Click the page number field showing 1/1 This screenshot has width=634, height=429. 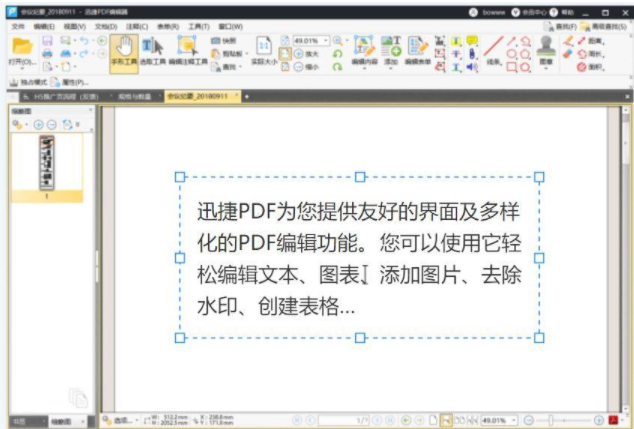coord(344,421)
